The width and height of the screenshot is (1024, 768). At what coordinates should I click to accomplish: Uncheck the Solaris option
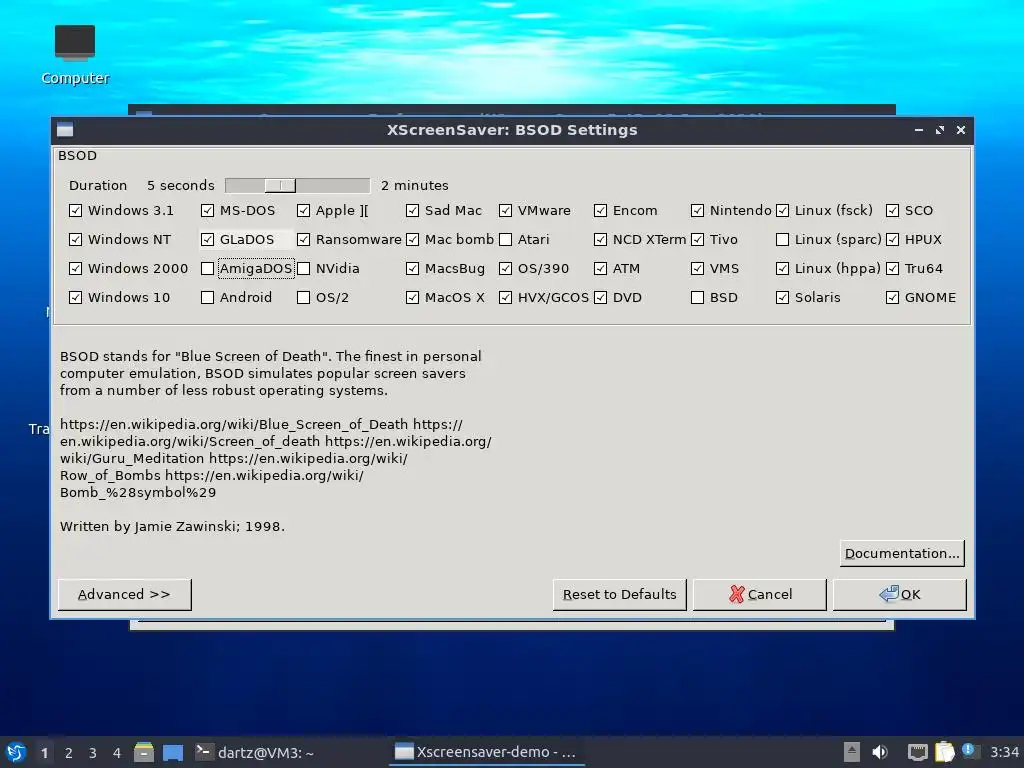[782, 297]
